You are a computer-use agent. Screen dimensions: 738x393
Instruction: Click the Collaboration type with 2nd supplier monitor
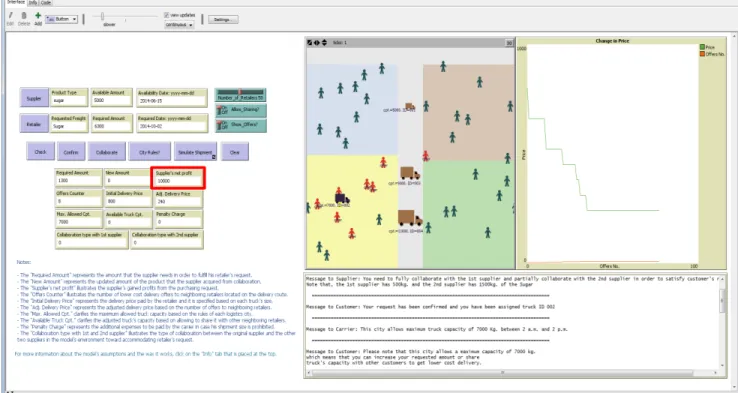[x=167, y=240]
